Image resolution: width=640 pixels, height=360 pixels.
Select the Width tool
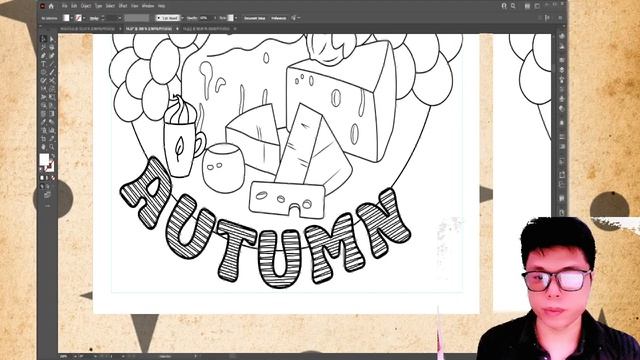[x=44, y=97]
